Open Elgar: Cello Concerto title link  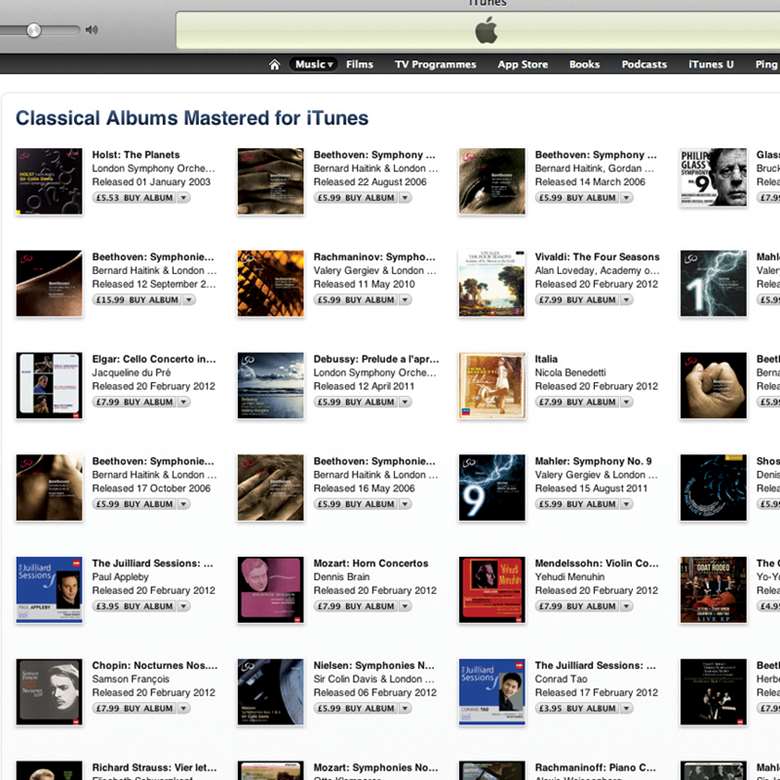coord(154,359)
